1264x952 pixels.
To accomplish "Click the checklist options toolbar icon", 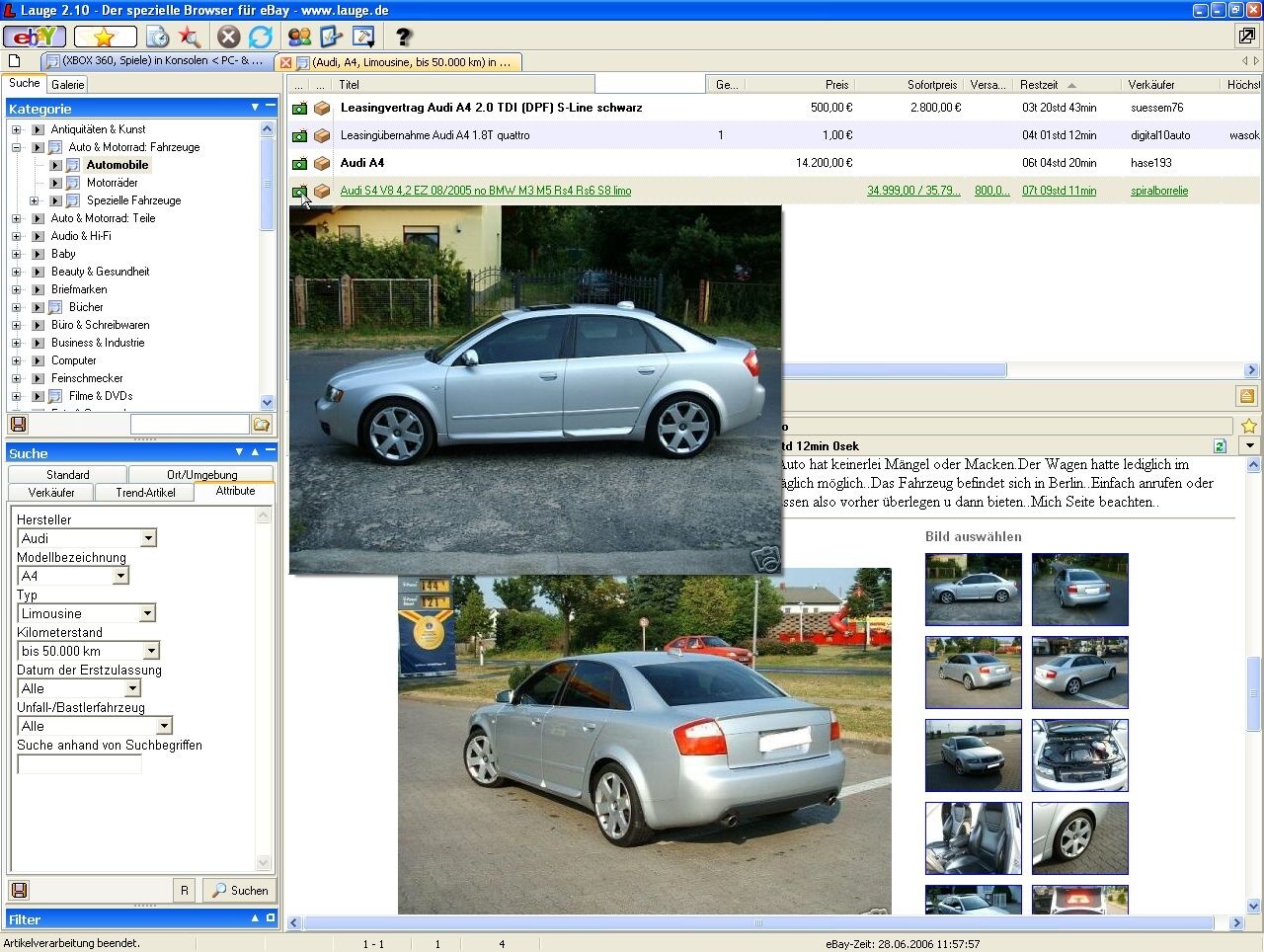I will (331, 37).
